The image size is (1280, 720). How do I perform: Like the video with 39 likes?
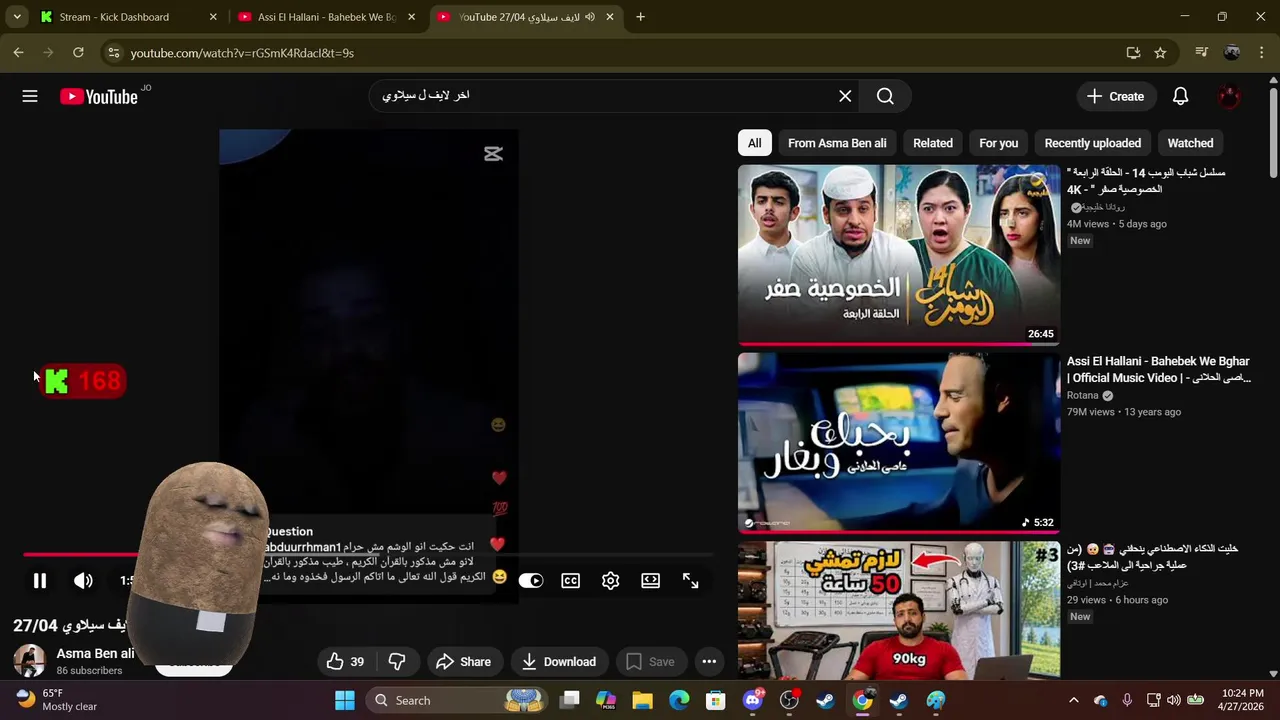[x=345, y=661]
